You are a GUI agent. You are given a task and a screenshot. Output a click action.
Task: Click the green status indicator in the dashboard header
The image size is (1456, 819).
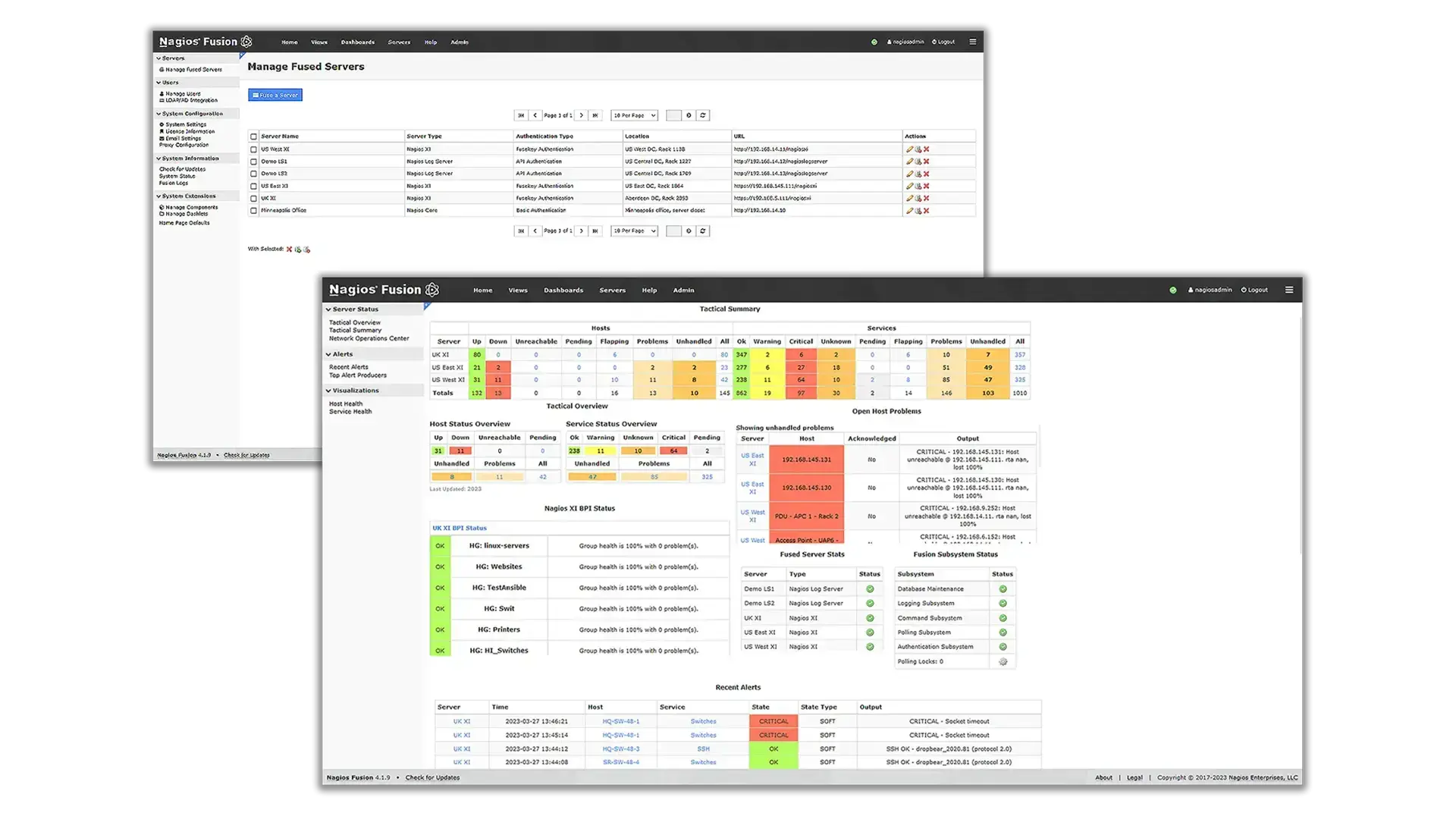pyautogui.click(x=1173, y=290)
